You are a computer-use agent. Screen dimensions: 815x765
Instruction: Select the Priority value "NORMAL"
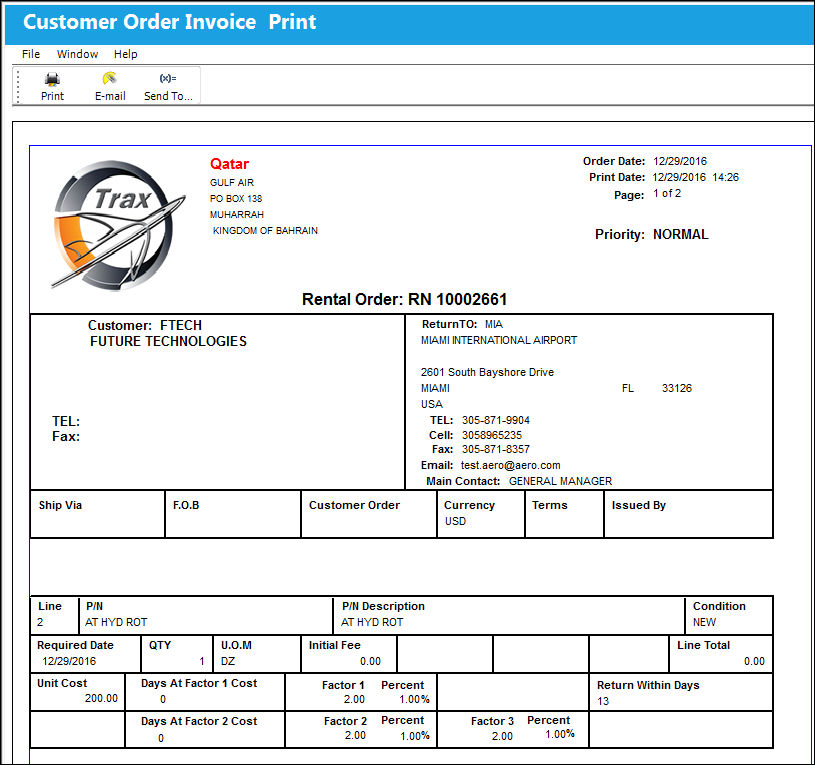(680, 234)
